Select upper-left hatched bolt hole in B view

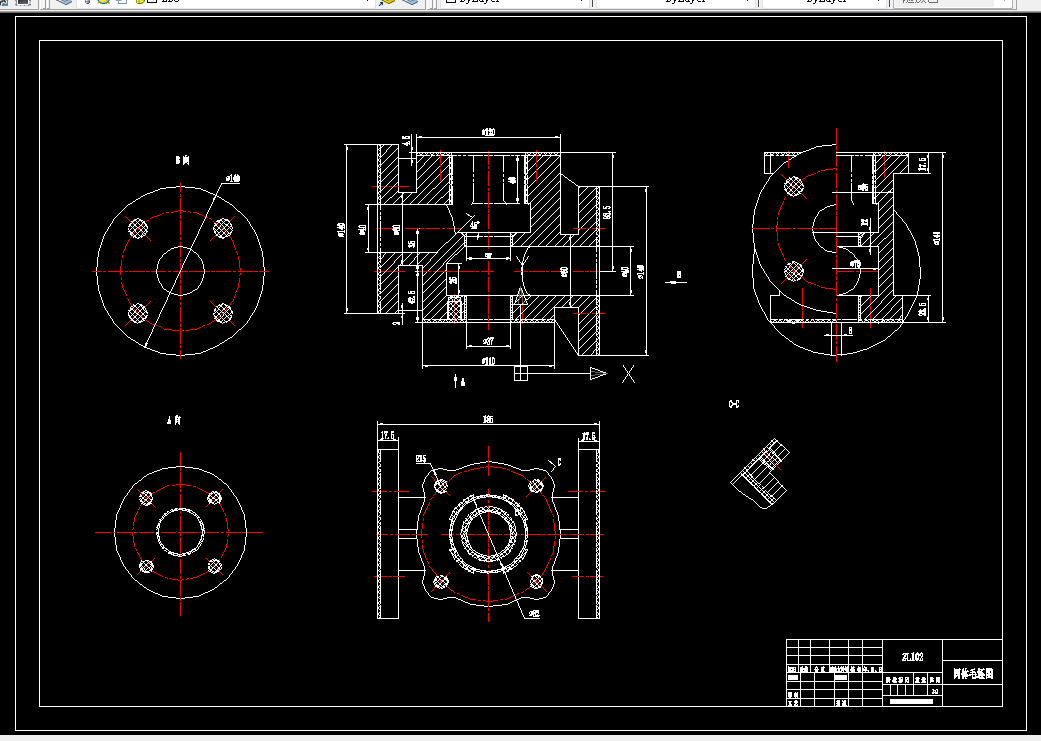138,228
